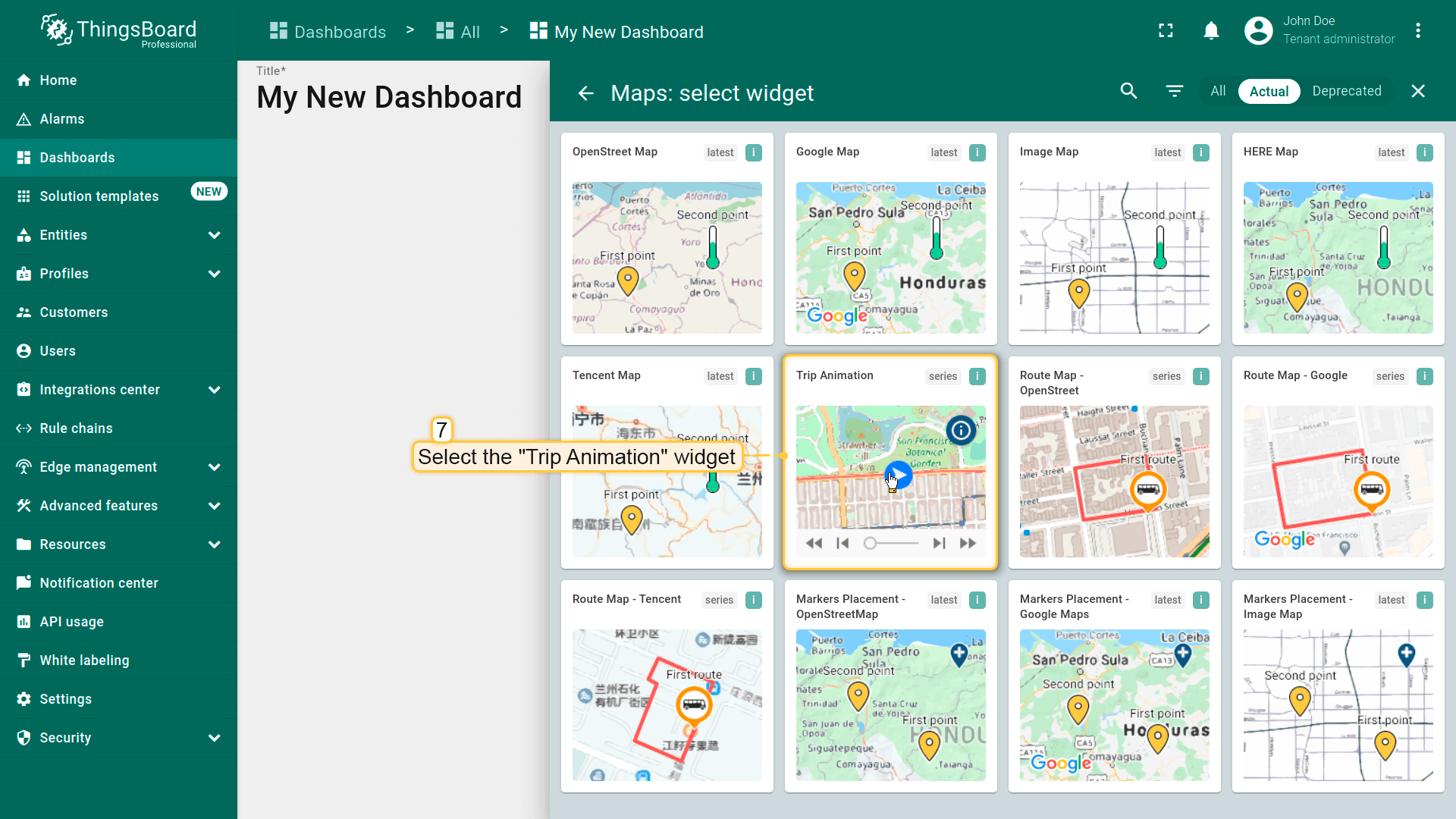Expand Advanced features menu
The height and width of the screenshot is (819, 1456).
click(x=118, y=506)
